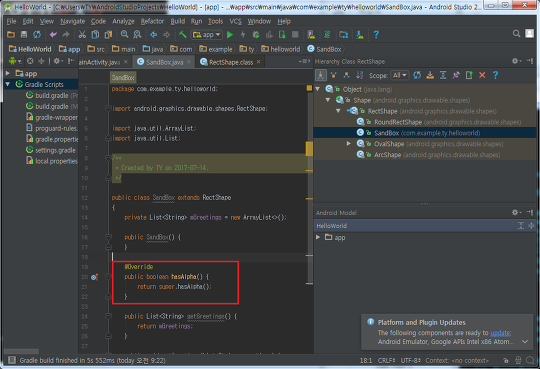Collapse the Object node in Hierarchy
Screen dimensions: 540x369
pyautogui.click(x=318, y=89)
